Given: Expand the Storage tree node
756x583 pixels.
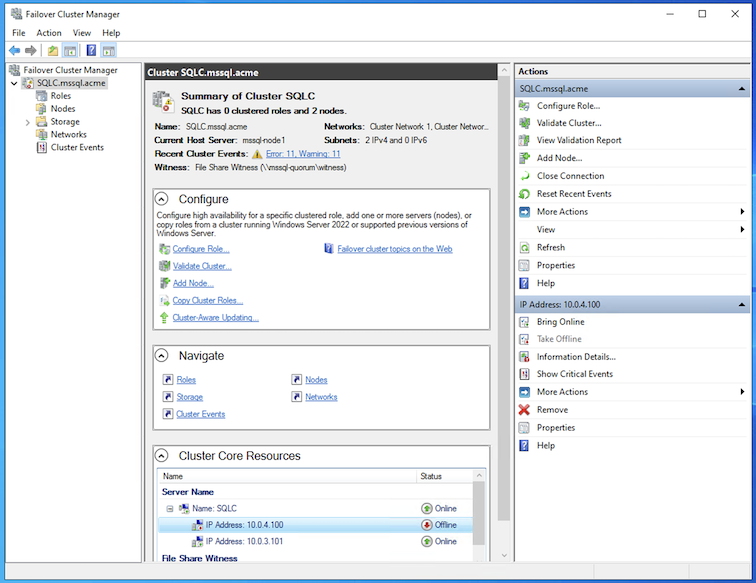Looking at the screenshot, I should [x=27, y=122].
